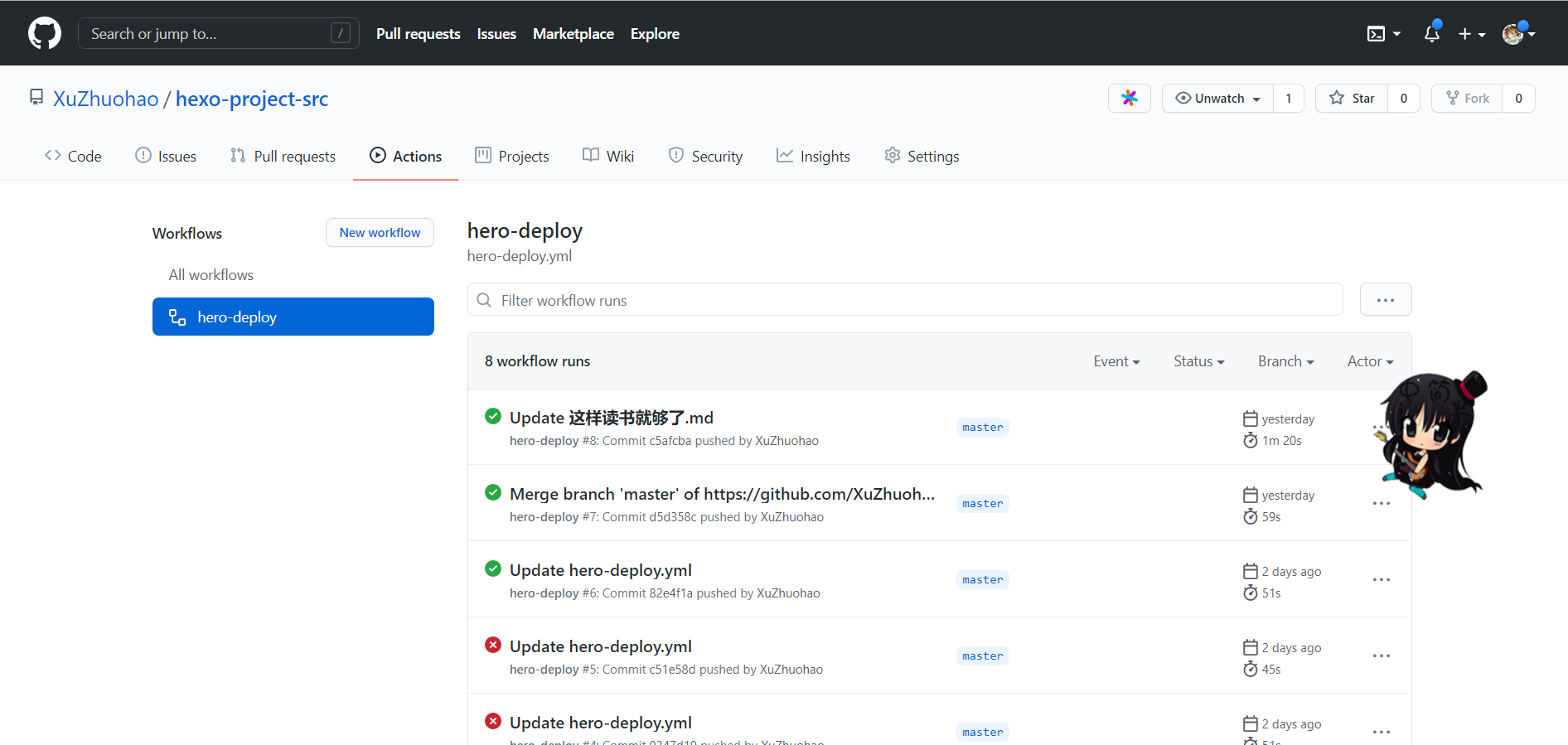Click '45s' duration of run #5
1568x745 pixels.
(x=1271, y=670)
